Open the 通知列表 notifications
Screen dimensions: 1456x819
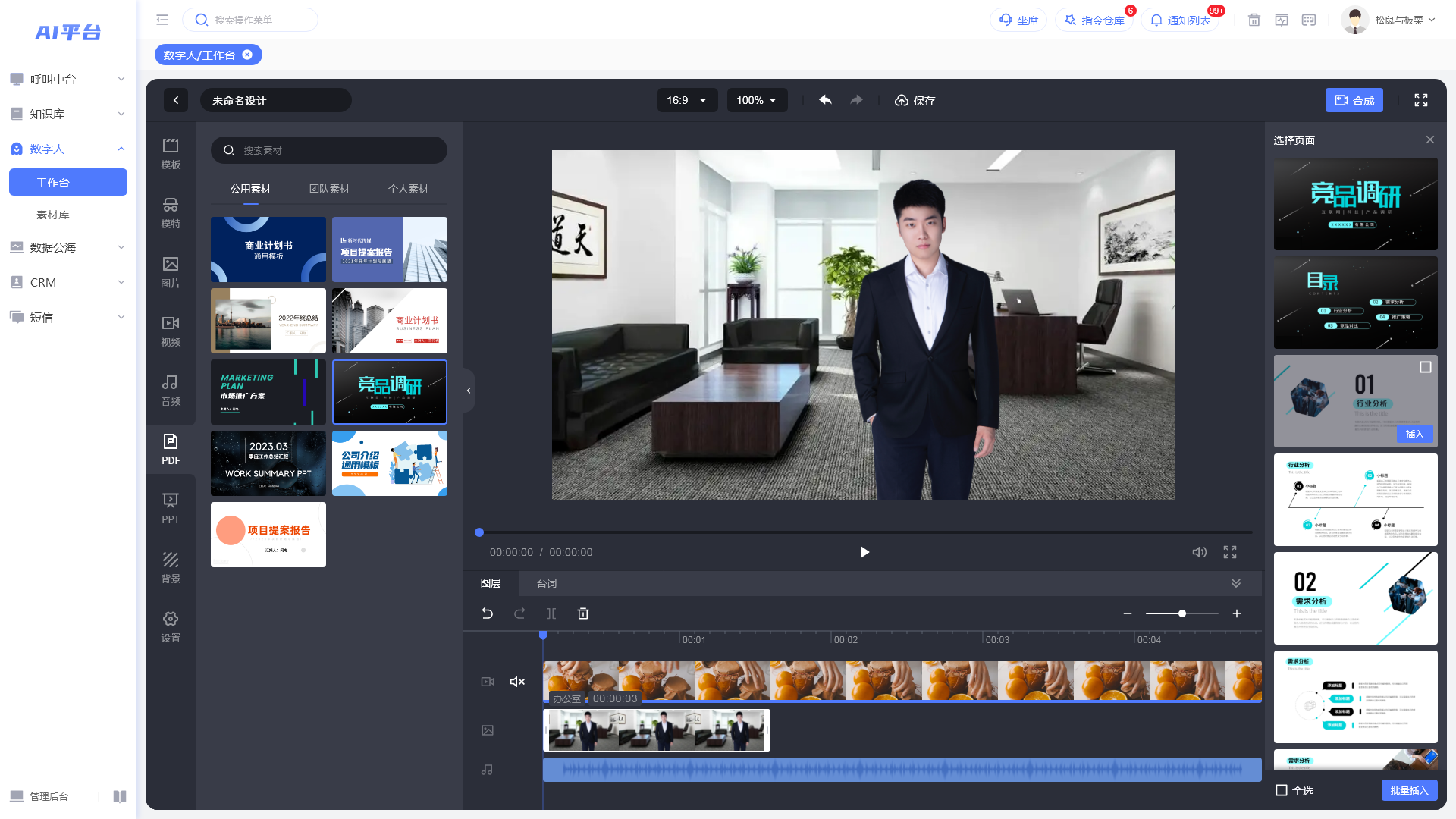[1181, 20]
